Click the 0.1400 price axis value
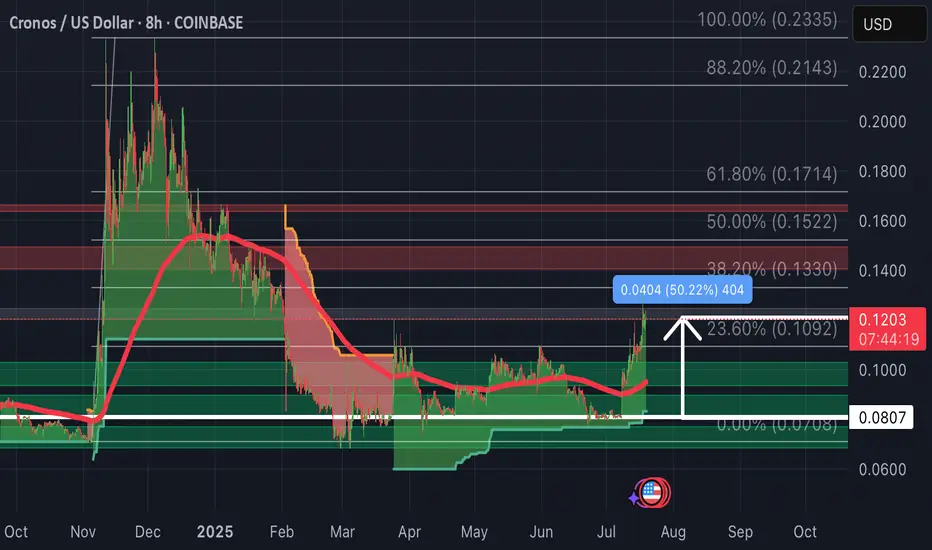Image resolution: width=932 pixels, height=550 pixels. [882, 271]
